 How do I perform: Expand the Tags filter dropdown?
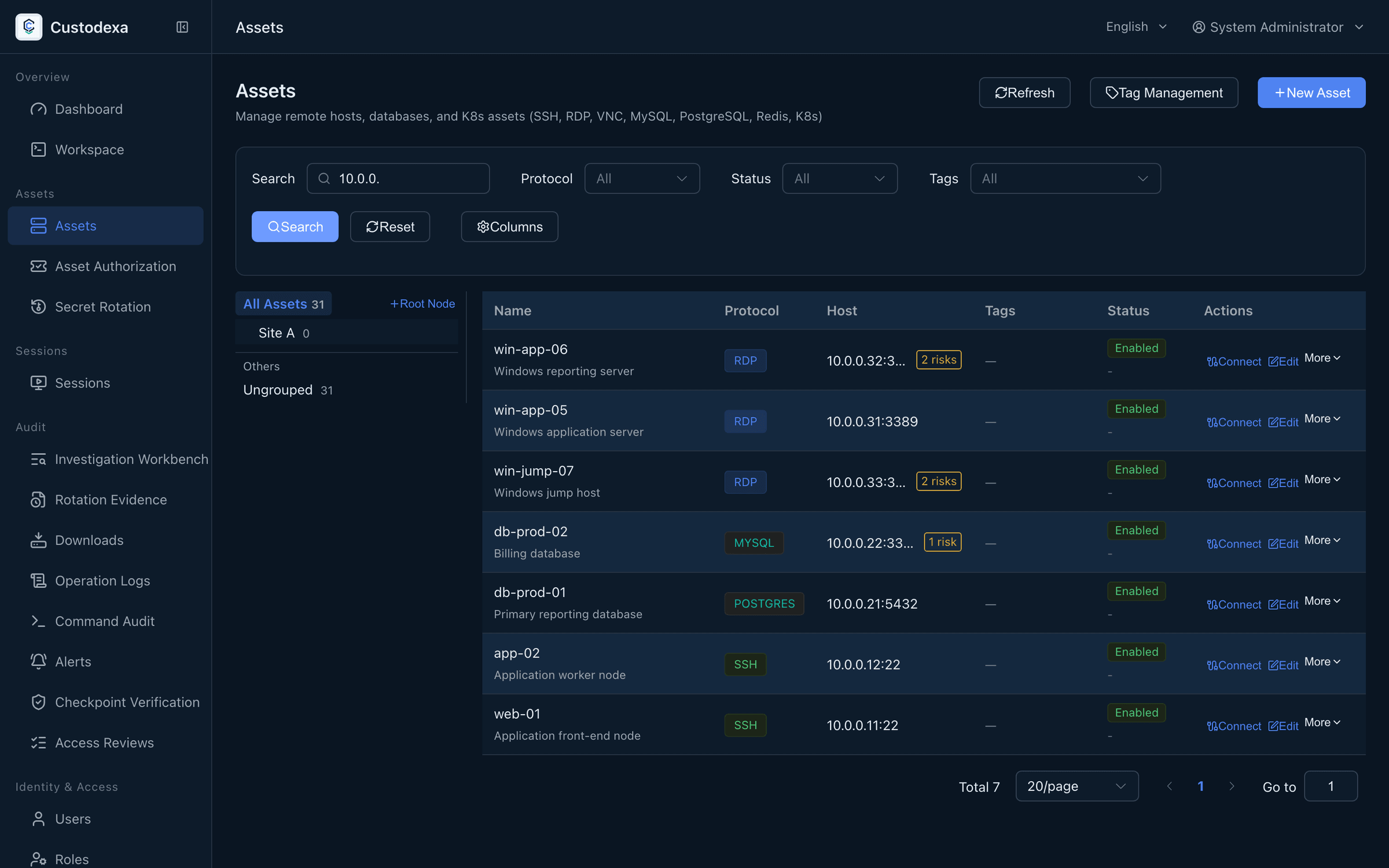pos(1065,178)
